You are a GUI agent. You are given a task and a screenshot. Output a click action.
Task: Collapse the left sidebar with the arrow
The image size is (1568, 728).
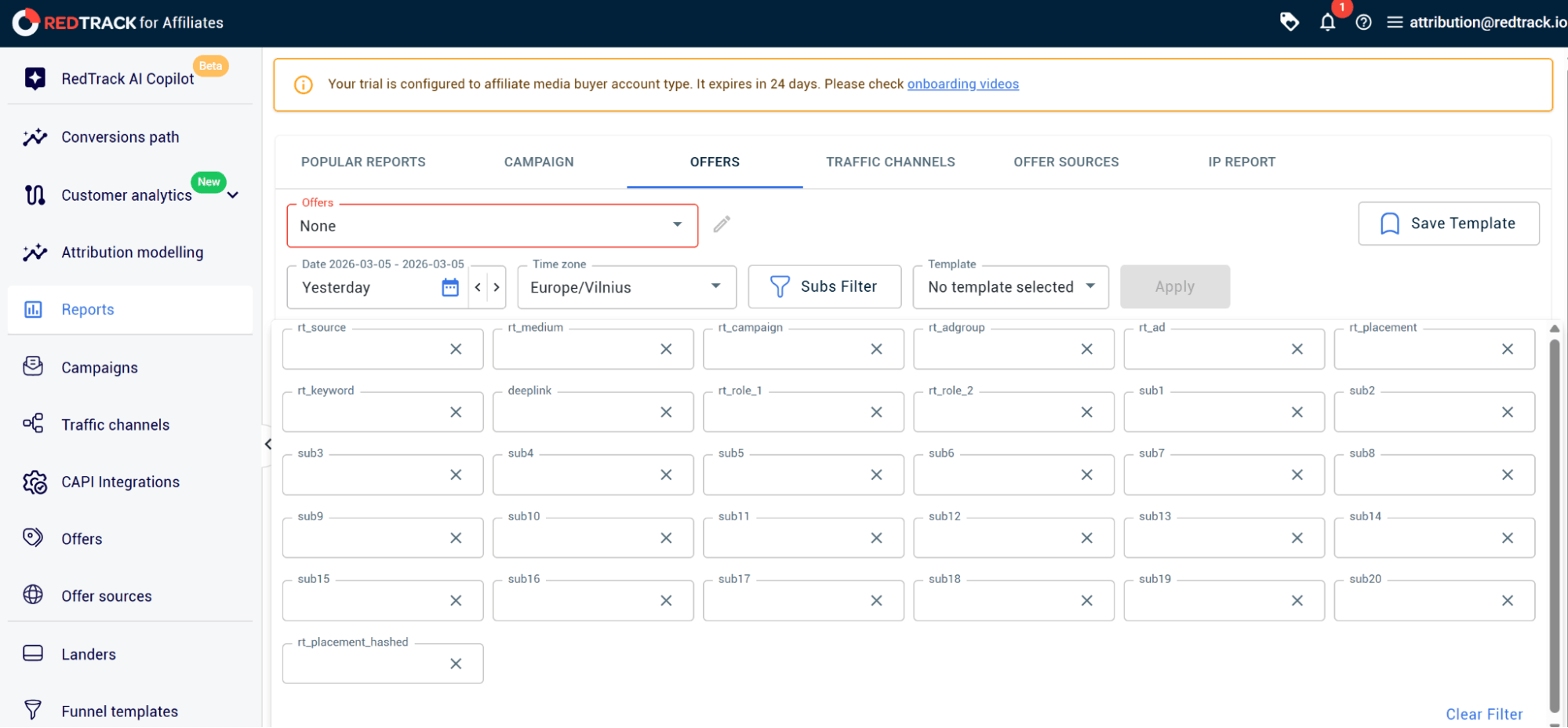coord(267,444)
